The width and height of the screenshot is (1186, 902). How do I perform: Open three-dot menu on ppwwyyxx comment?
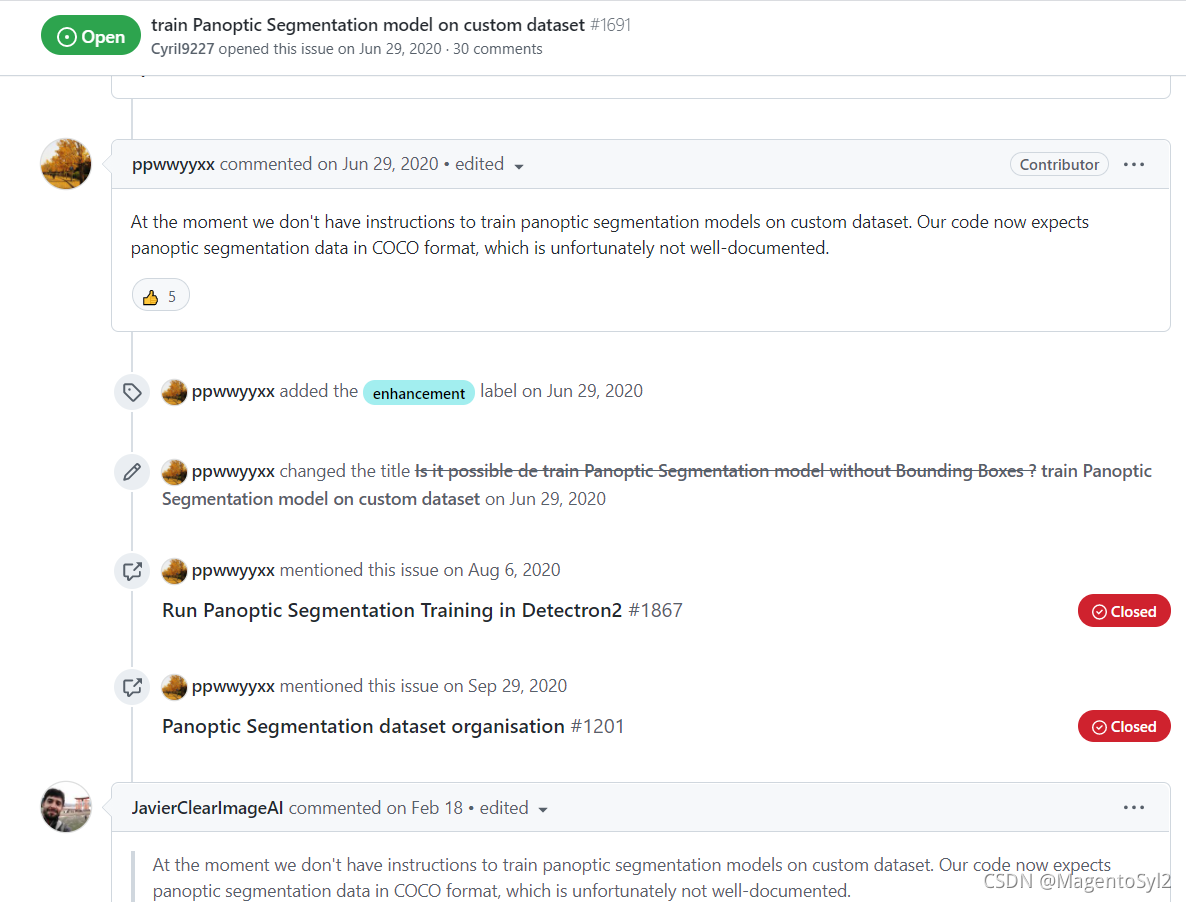click(1134, 164)
